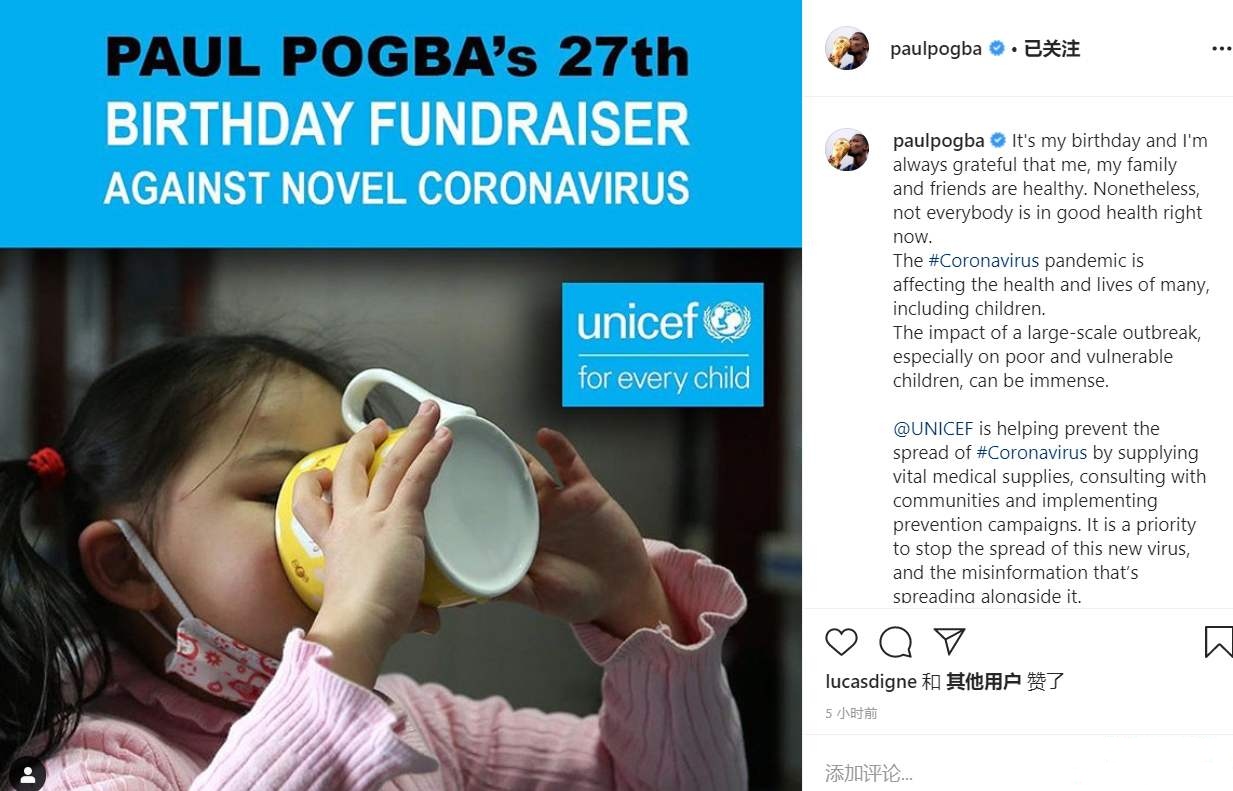Open paulpogba avatar in post header
The image size is (1233, 791).
[x=847, y=48]
